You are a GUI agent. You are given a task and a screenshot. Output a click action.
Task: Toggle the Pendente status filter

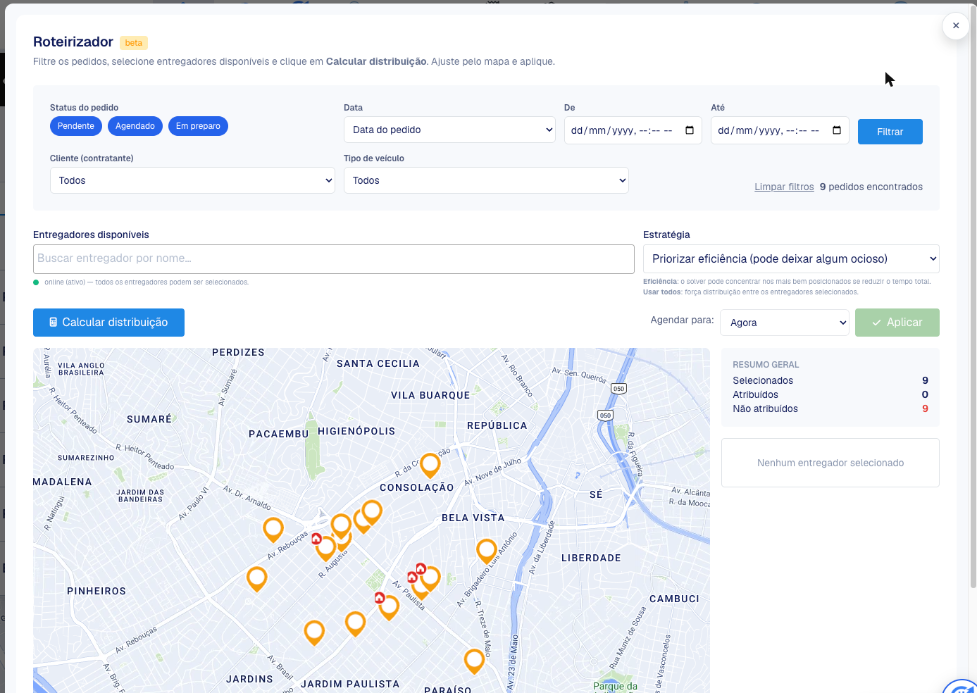coord(76,126)
